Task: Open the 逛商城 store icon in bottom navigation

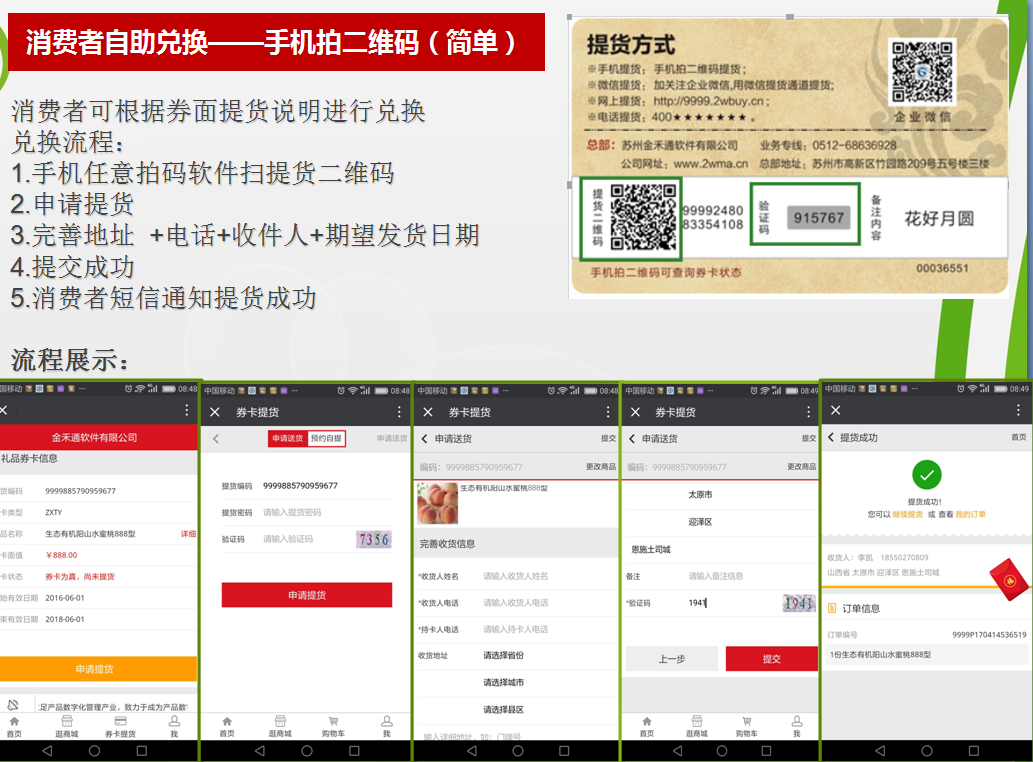Action: (67, 722)
